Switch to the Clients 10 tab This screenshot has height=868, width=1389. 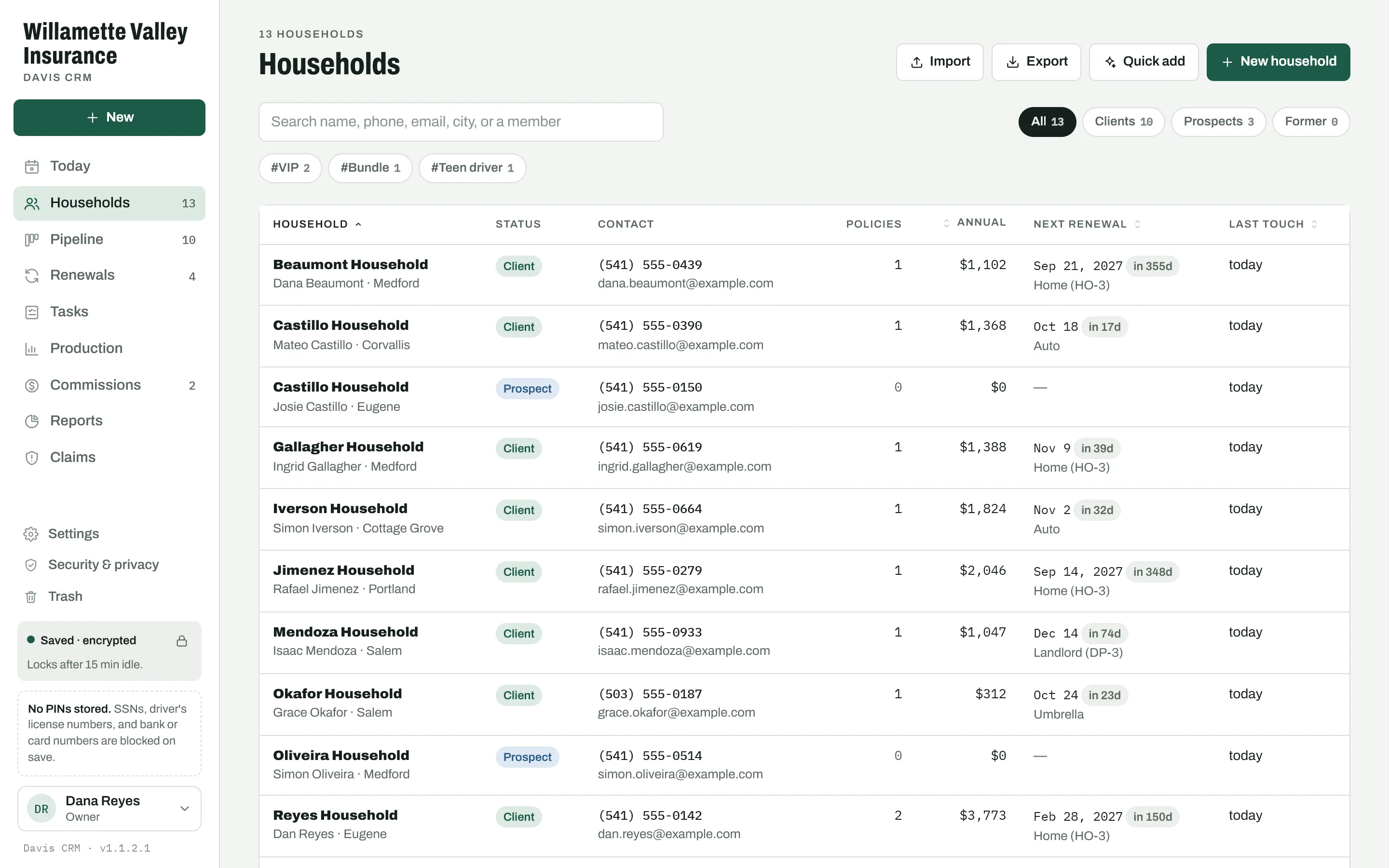coord(1123,122)
